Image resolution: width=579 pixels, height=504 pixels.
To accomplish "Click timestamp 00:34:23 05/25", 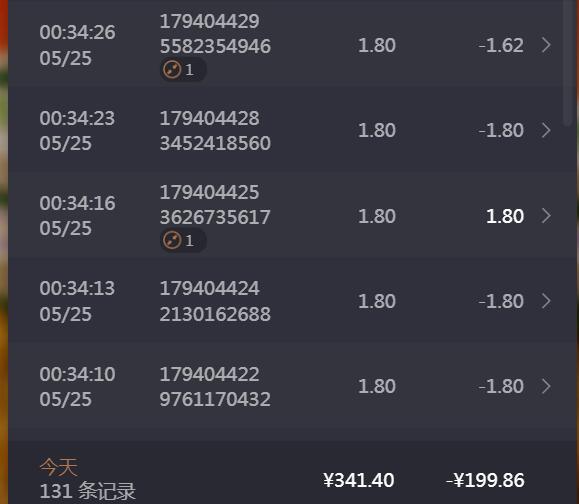I will coord(78,131).
